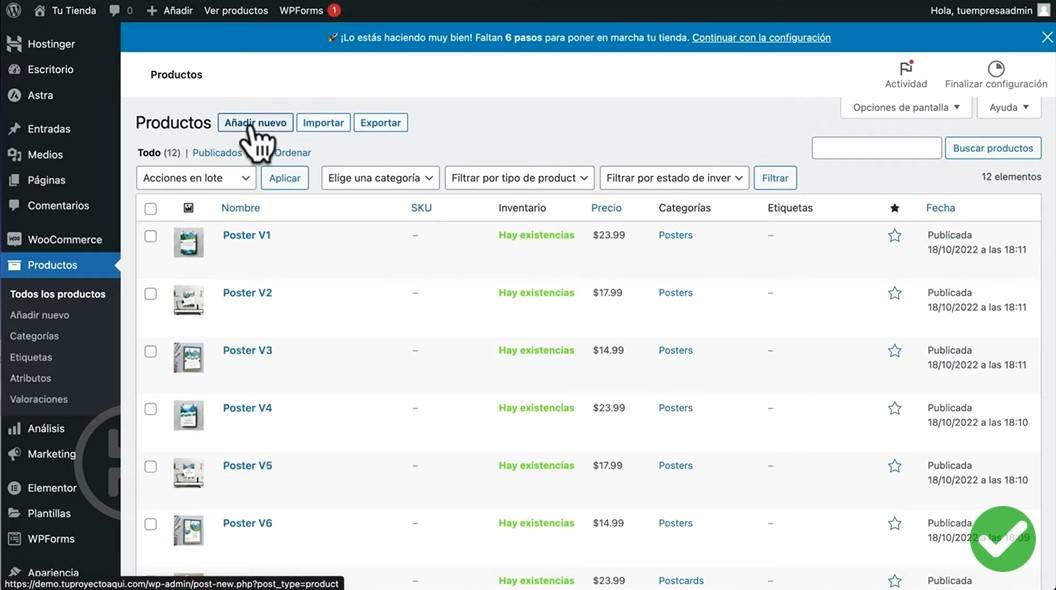Screen dimensions: 1056x590
Task: Click the Entradas pin icon
Action: pos(14,129)
